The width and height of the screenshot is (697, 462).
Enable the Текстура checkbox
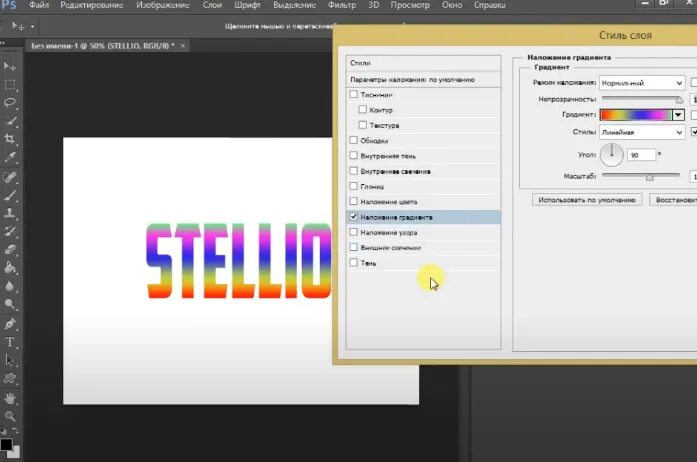point(363,125)
